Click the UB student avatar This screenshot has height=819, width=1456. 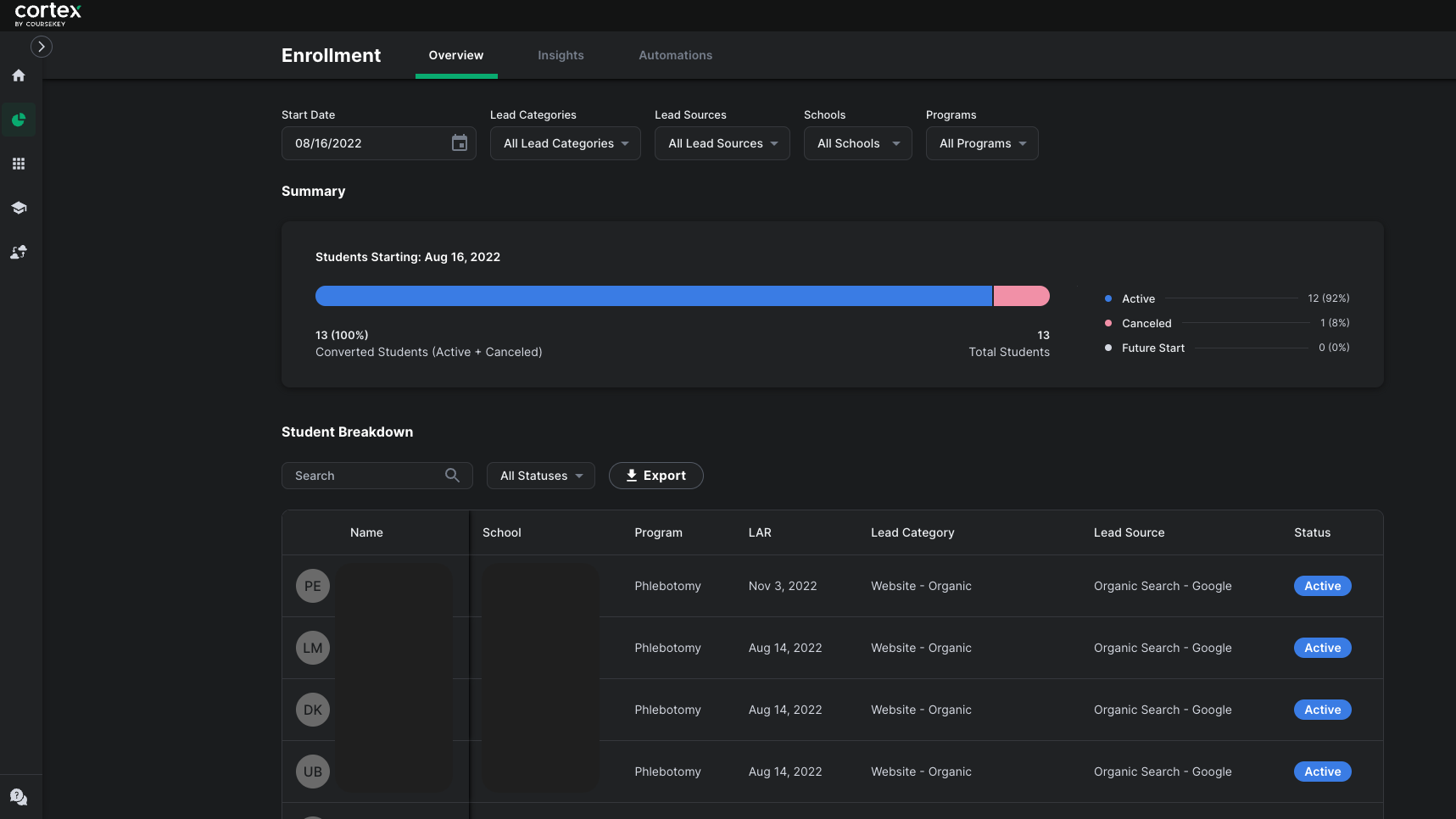pyautogui.click(x=313, y=772)
